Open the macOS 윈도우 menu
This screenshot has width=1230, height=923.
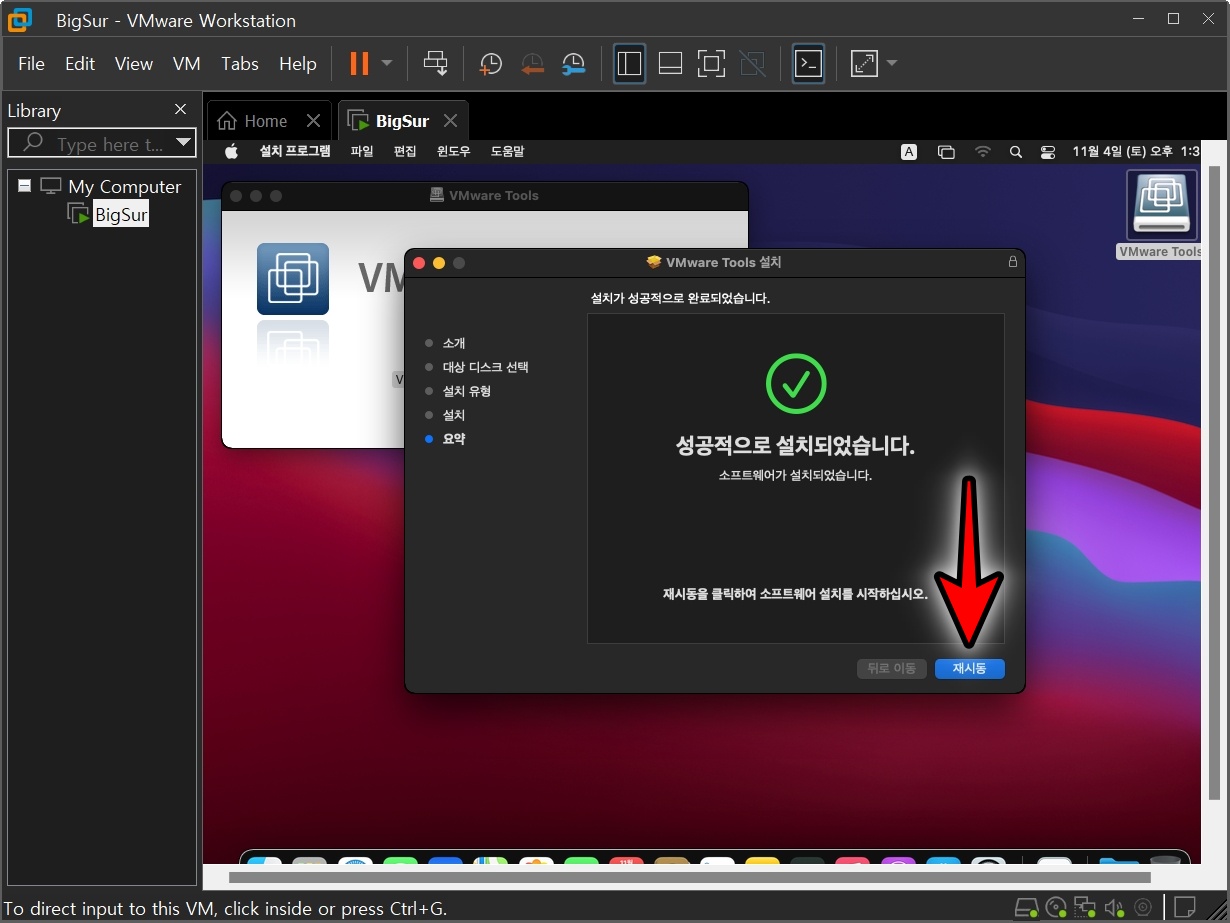453,151
